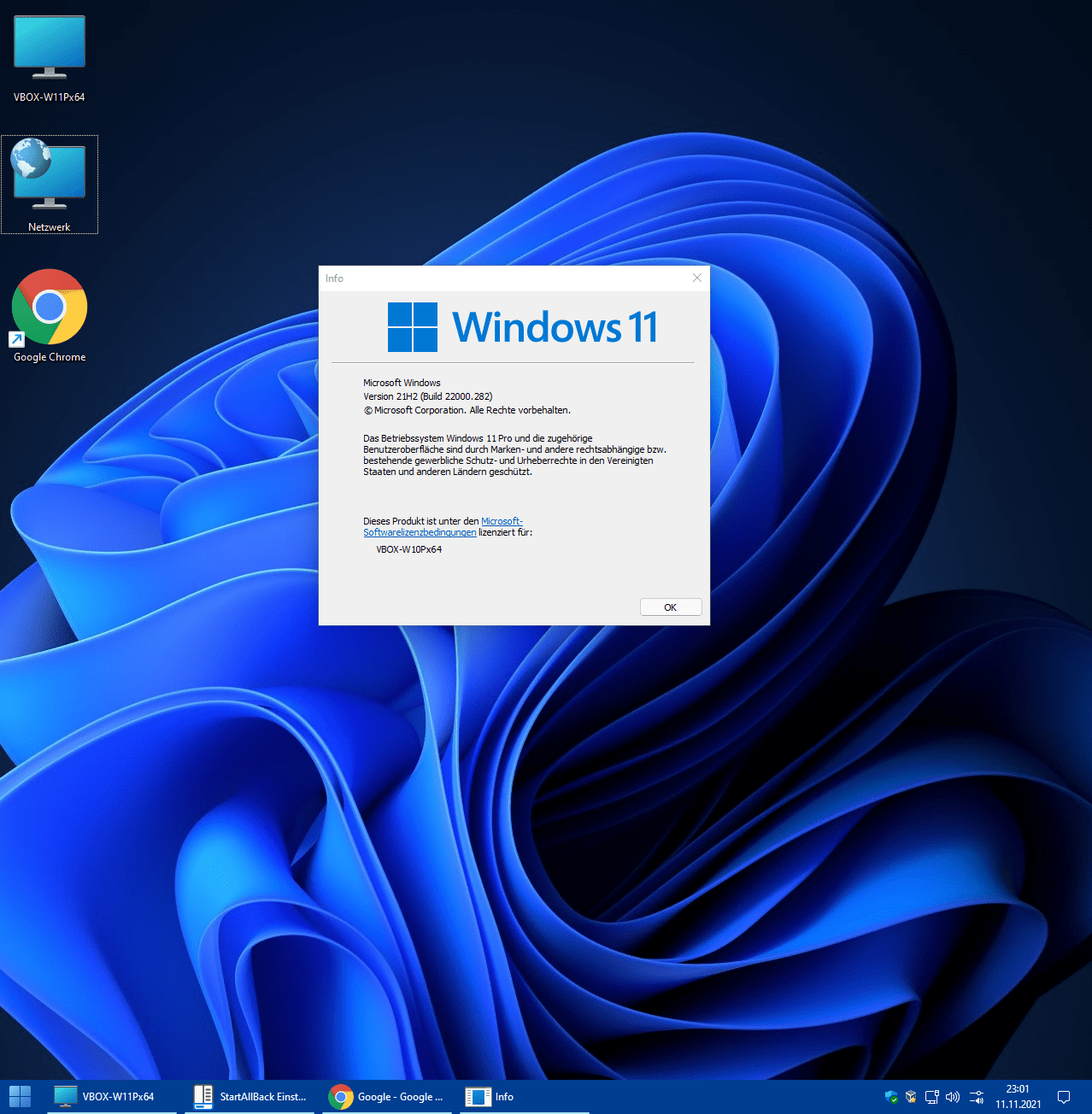Click the Windows 11 logo banner
This screenshot has height=1114, width=1092.
tap(522, 326)
